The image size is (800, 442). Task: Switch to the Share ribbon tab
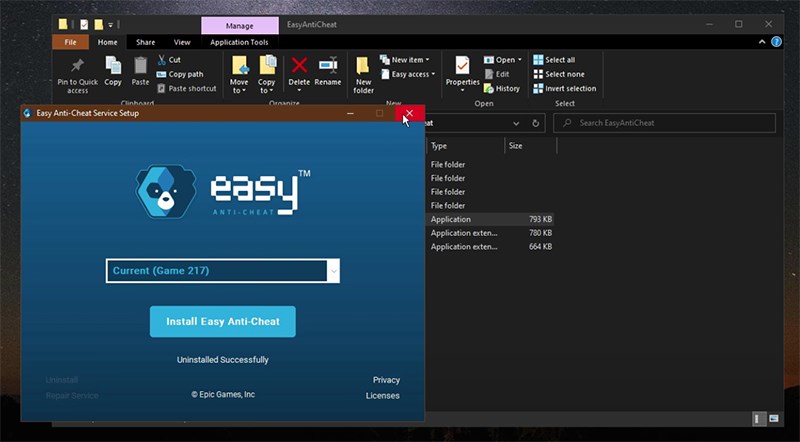tap(145, 42)
